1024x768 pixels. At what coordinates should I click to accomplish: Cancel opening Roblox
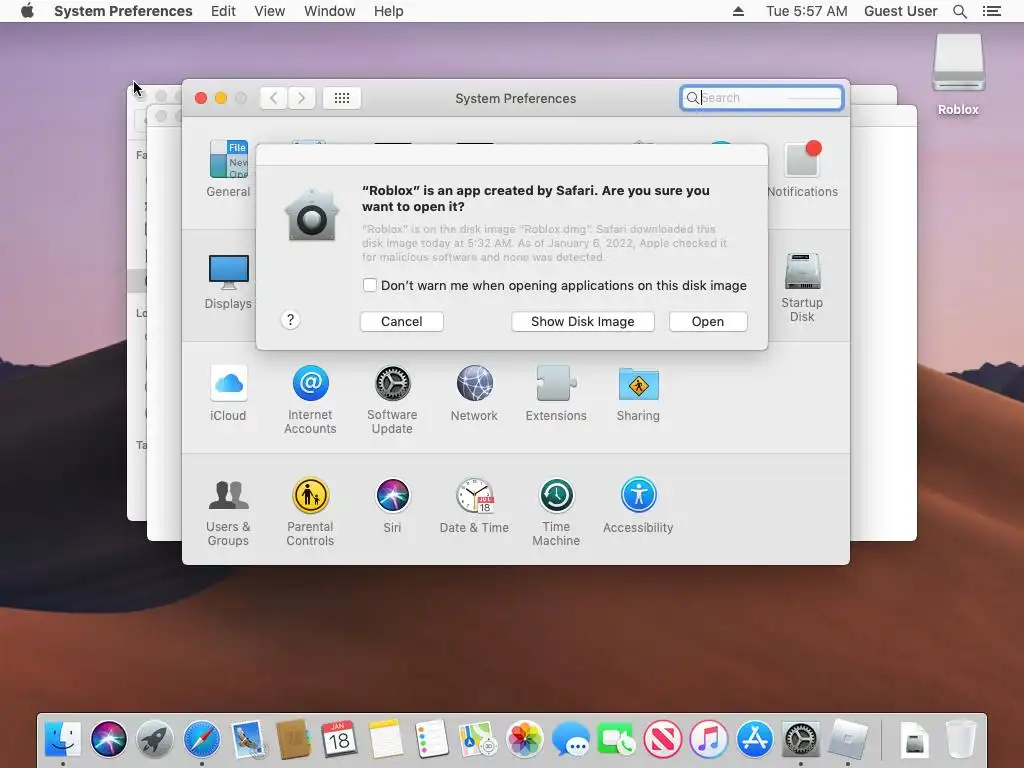coord(402,321)
